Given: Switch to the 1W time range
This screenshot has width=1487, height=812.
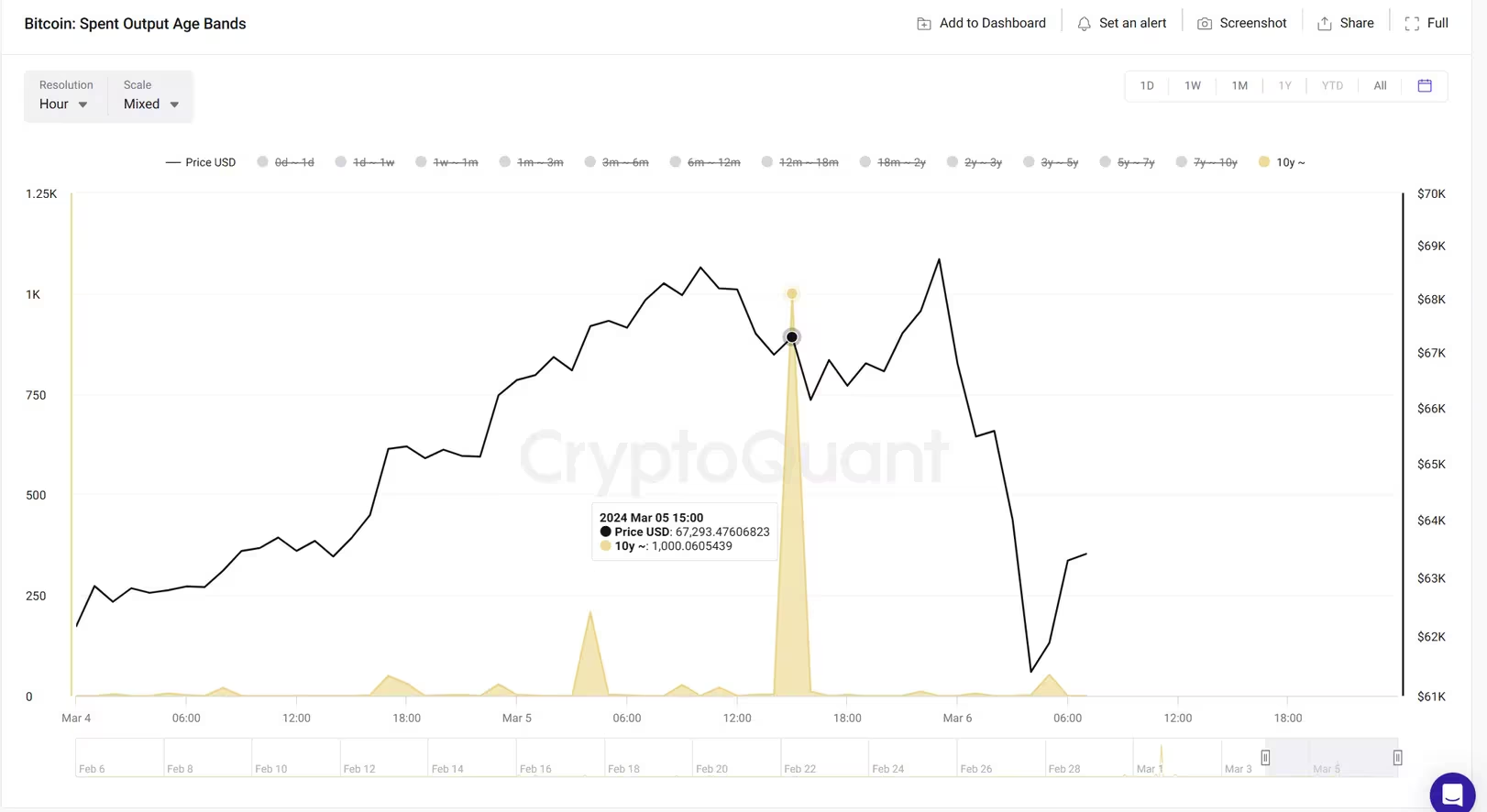Looking at the screenshot, I should coord(1193,85).
